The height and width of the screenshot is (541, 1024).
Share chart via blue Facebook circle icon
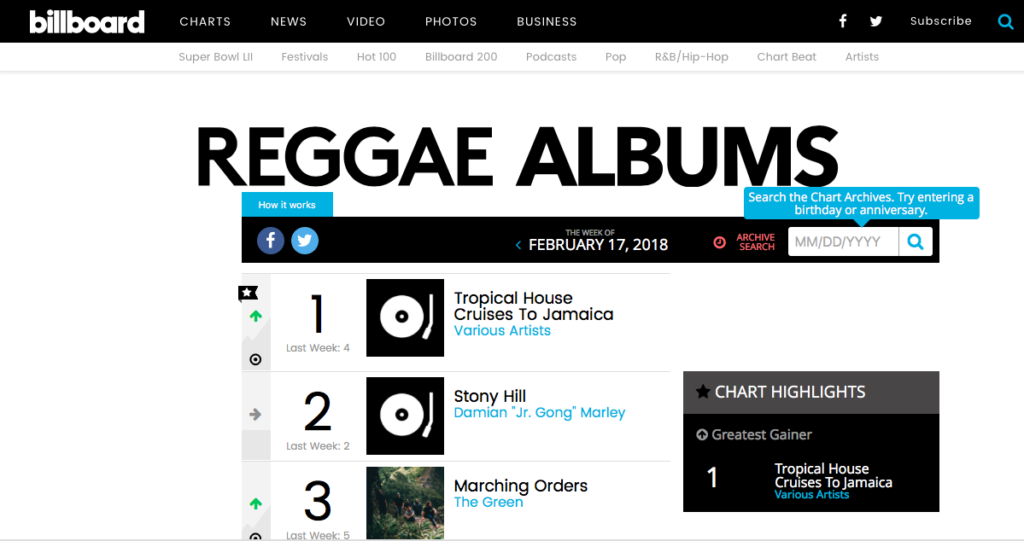click(271, 240)
